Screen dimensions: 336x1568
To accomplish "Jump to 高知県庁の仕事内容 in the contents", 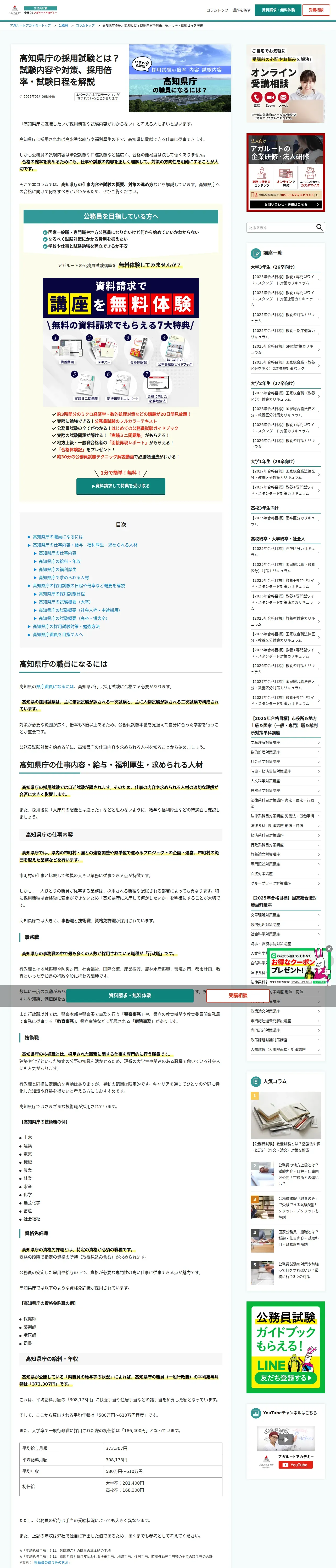I will coord(57,553).
